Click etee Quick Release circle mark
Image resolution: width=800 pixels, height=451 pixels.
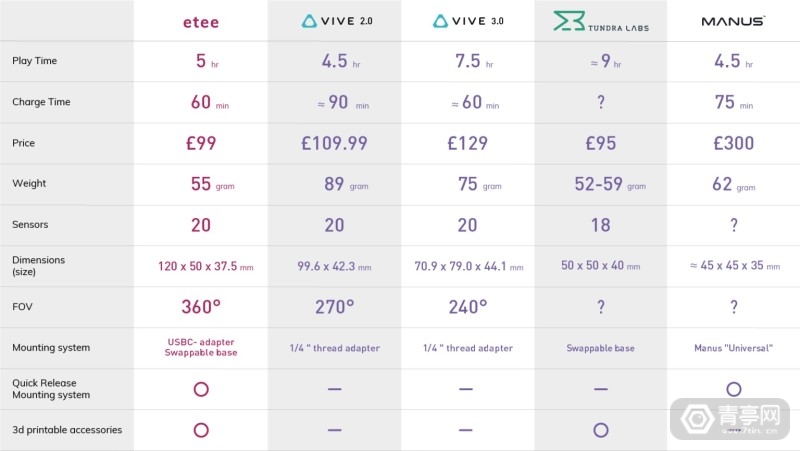(201, 389)
